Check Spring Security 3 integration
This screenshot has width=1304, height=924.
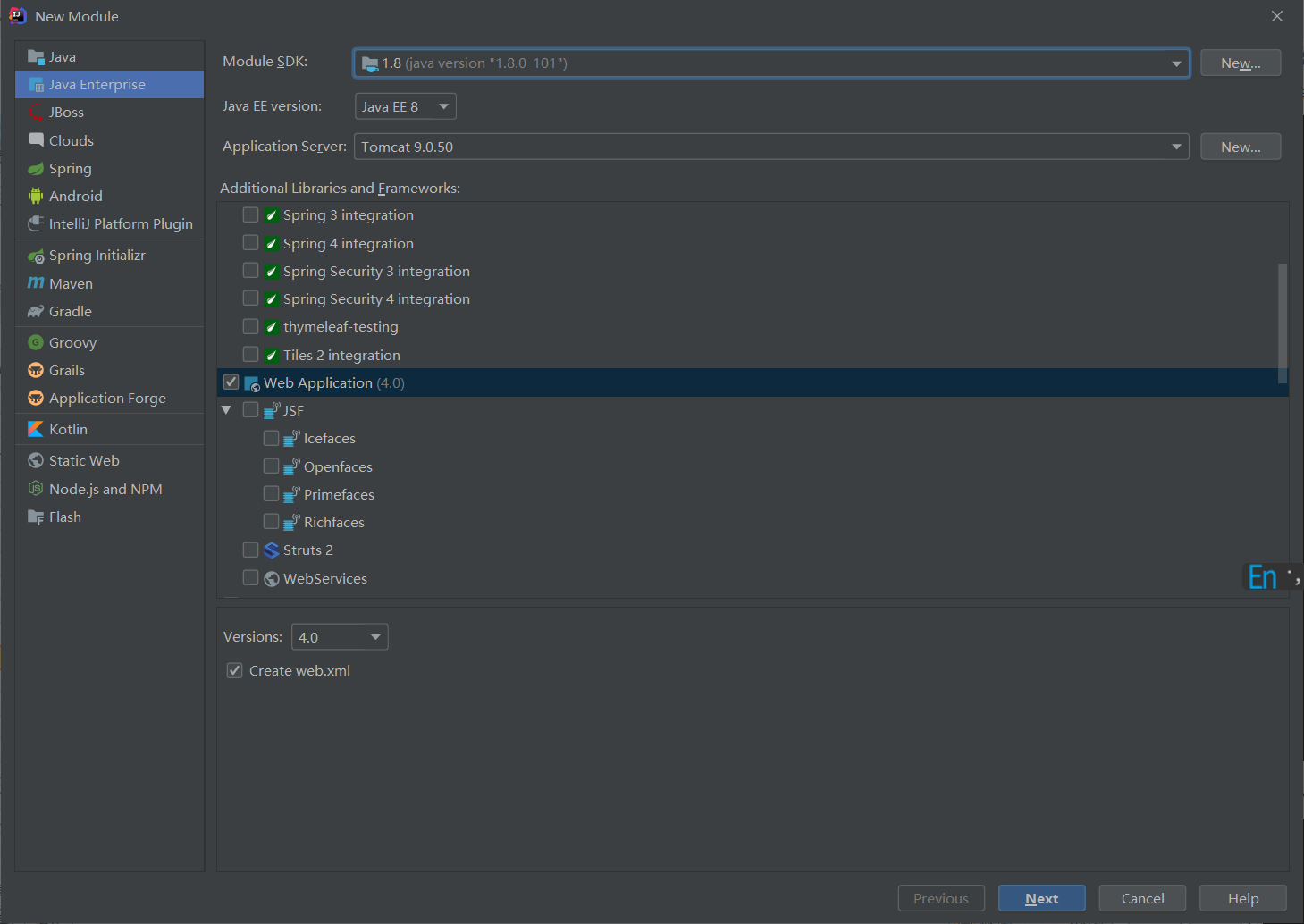coord(250,271)
